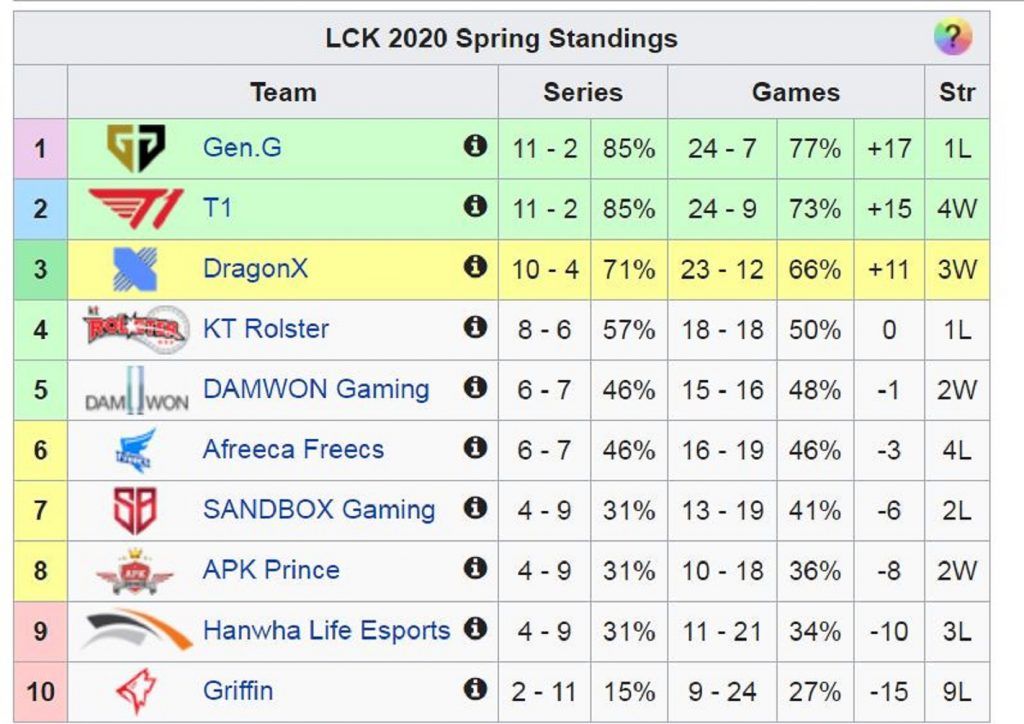Click the DAMWON Gaming logo

tap(135, 392)
